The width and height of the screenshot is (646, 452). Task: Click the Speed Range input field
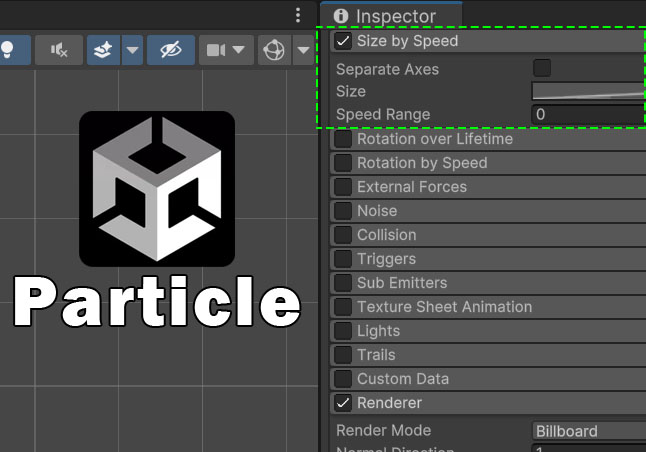click(588, 114)
